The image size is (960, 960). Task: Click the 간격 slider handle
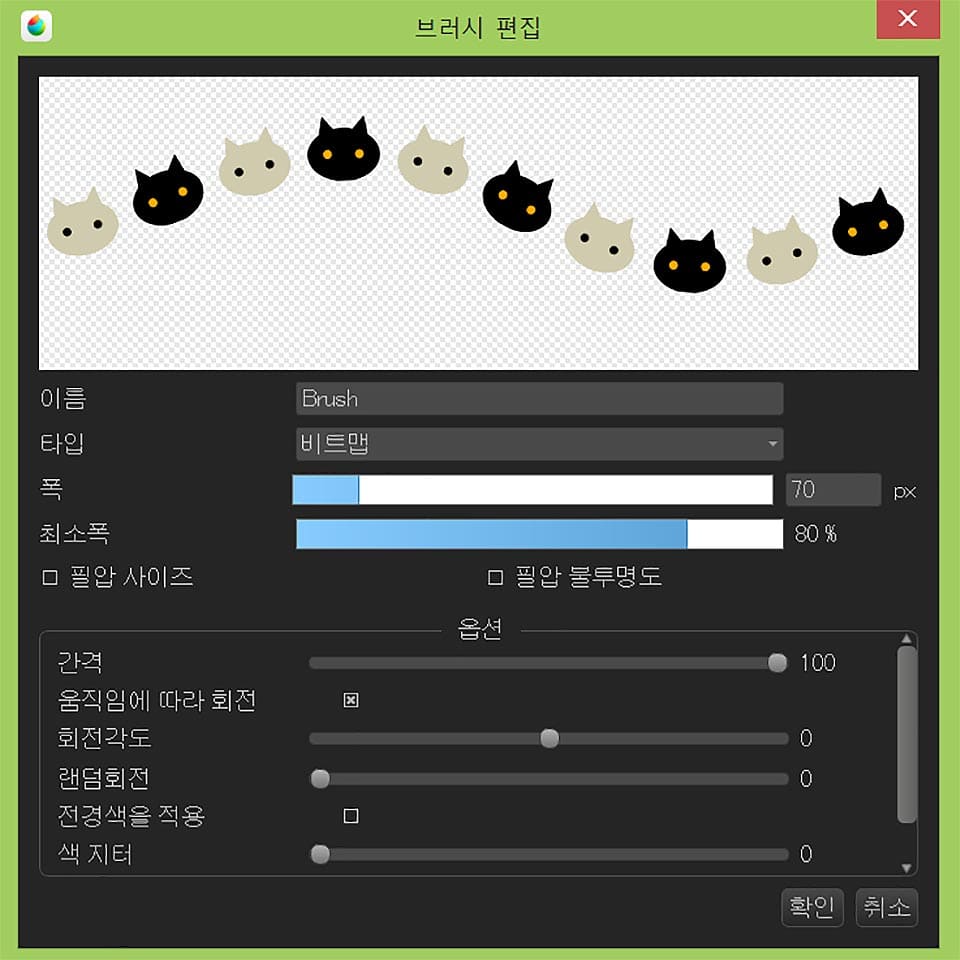[x=778, y=662]
